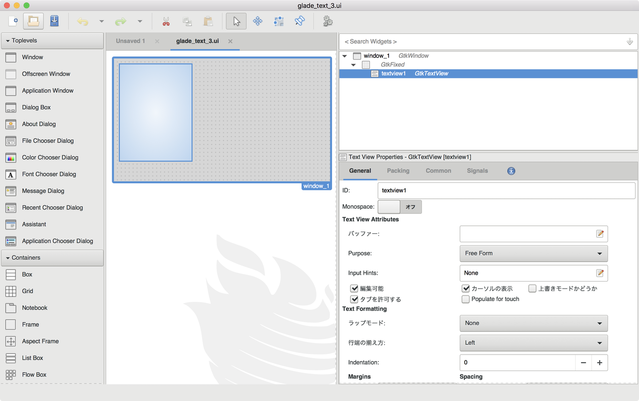
Task: Pick the Application Window widget
Action: click(x=52, y=91)
